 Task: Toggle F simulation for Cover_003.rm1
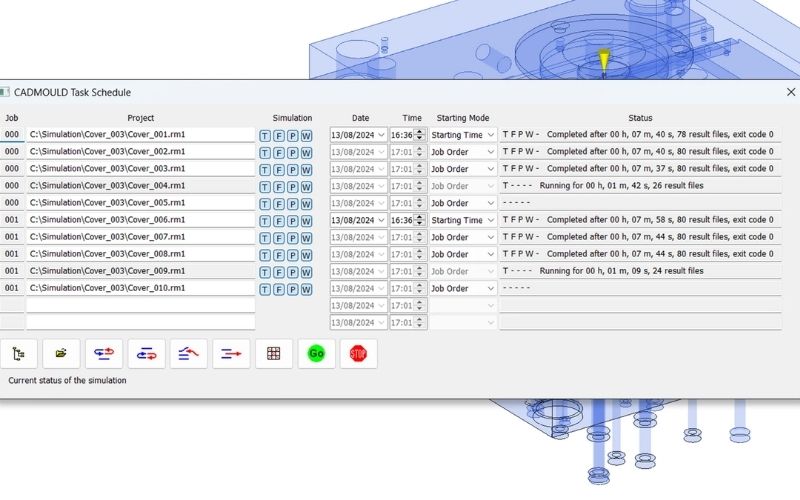pos(279,170)
